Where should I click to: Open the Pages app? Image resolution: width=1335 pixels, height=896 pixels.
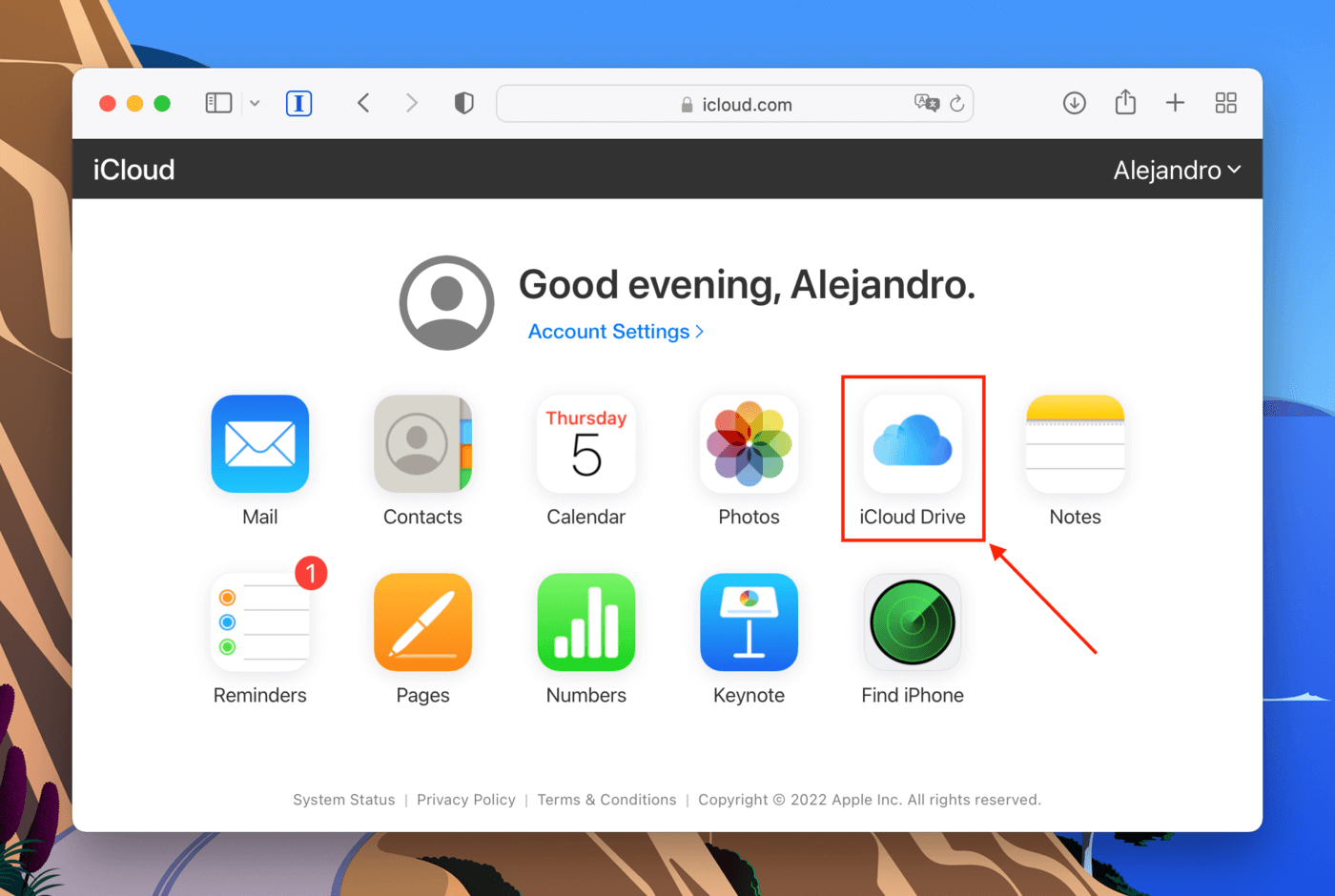(x=422, y=622)
